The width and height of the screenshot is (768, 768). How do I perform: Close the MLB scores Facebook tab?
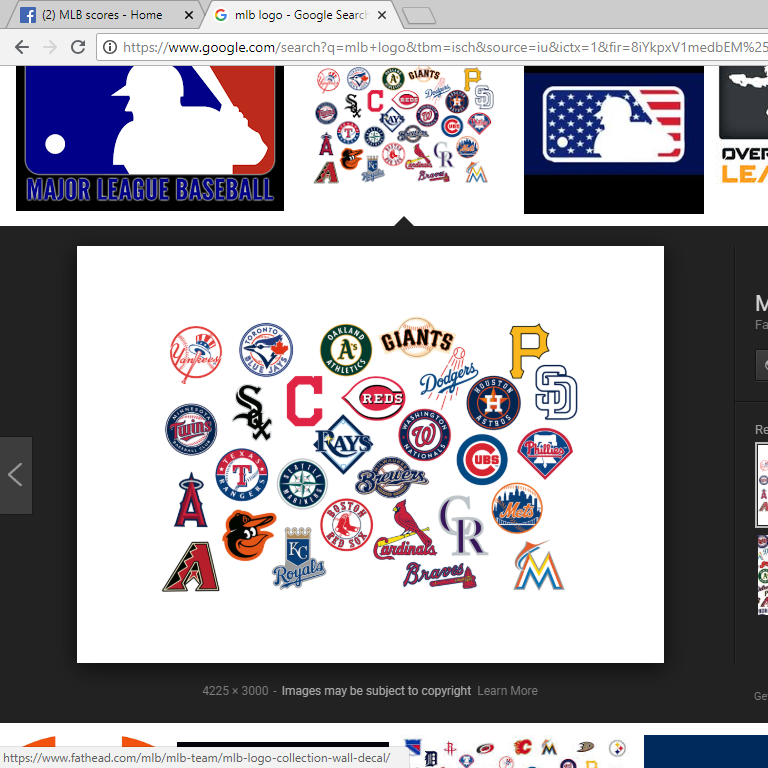pyautogui.click(x=189, y=15)
